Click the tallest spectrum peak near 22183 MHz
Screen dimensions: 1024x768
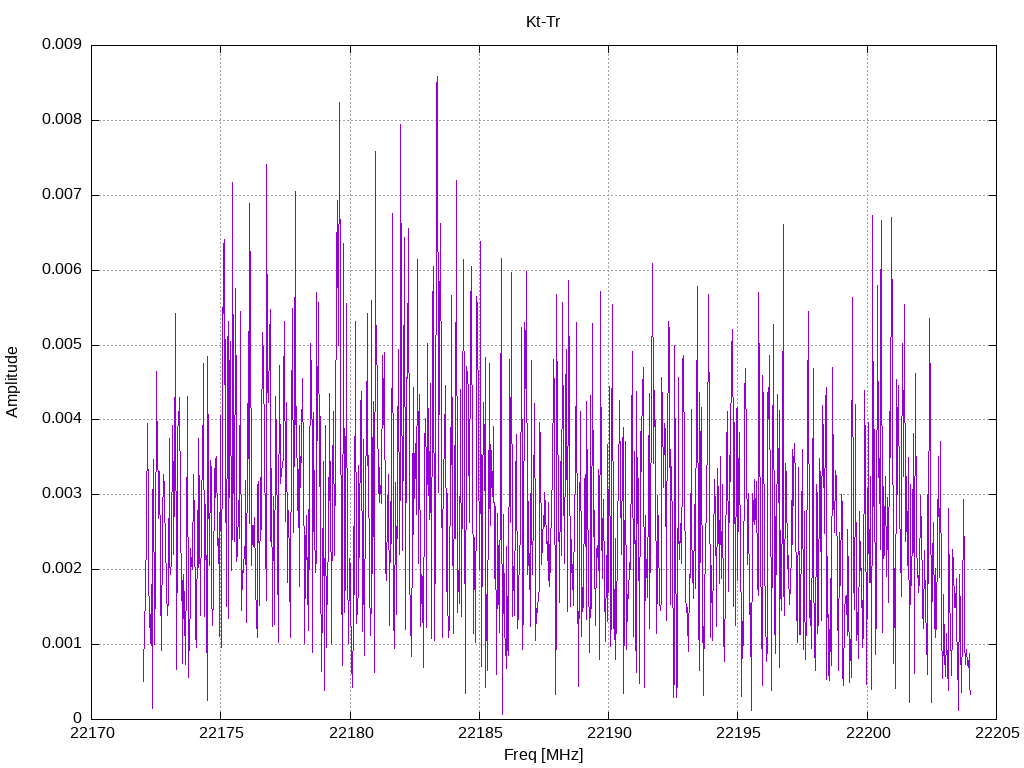point(437,78)
